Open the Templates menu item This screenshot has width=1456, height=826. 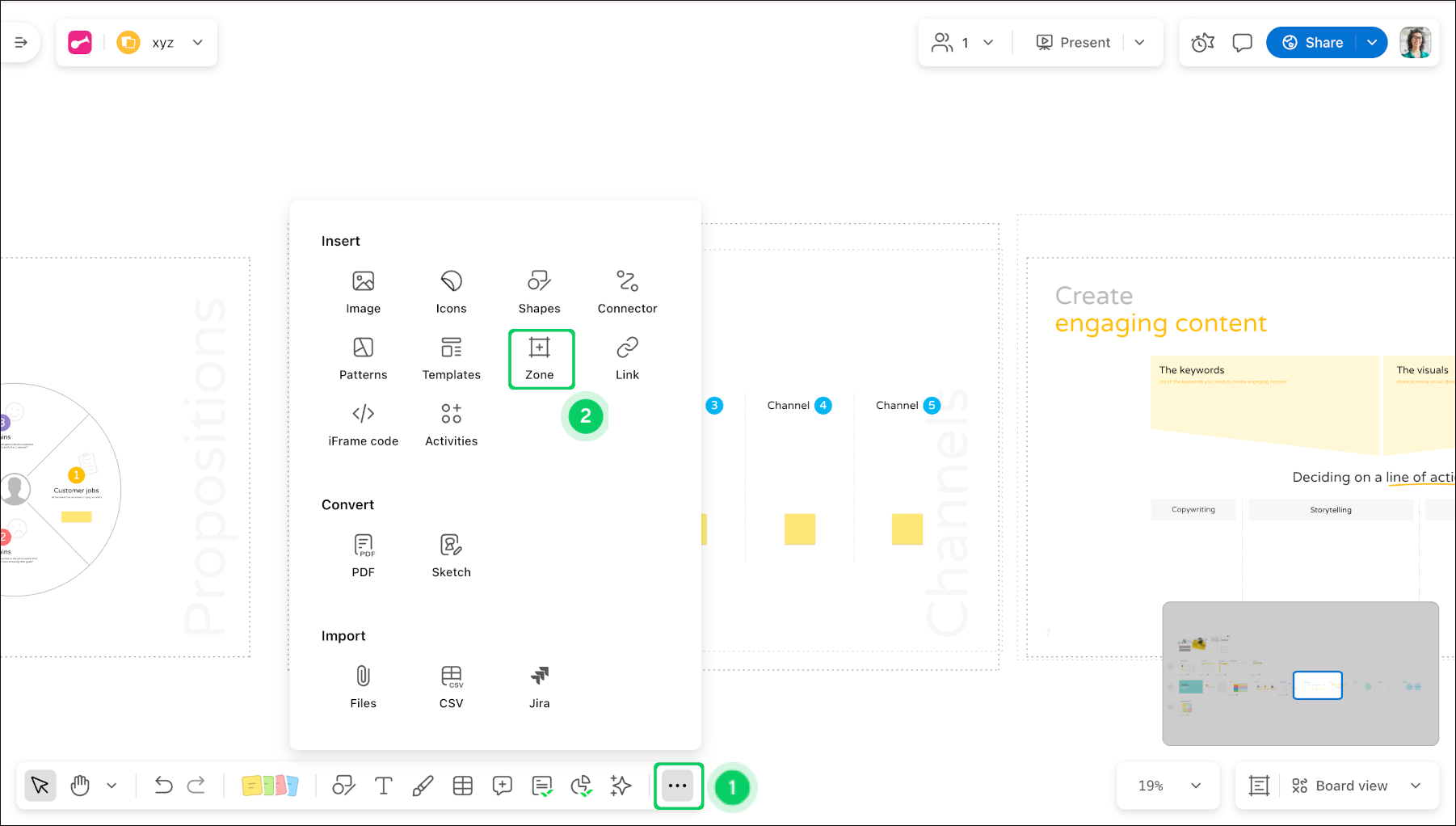click(451, 358)
